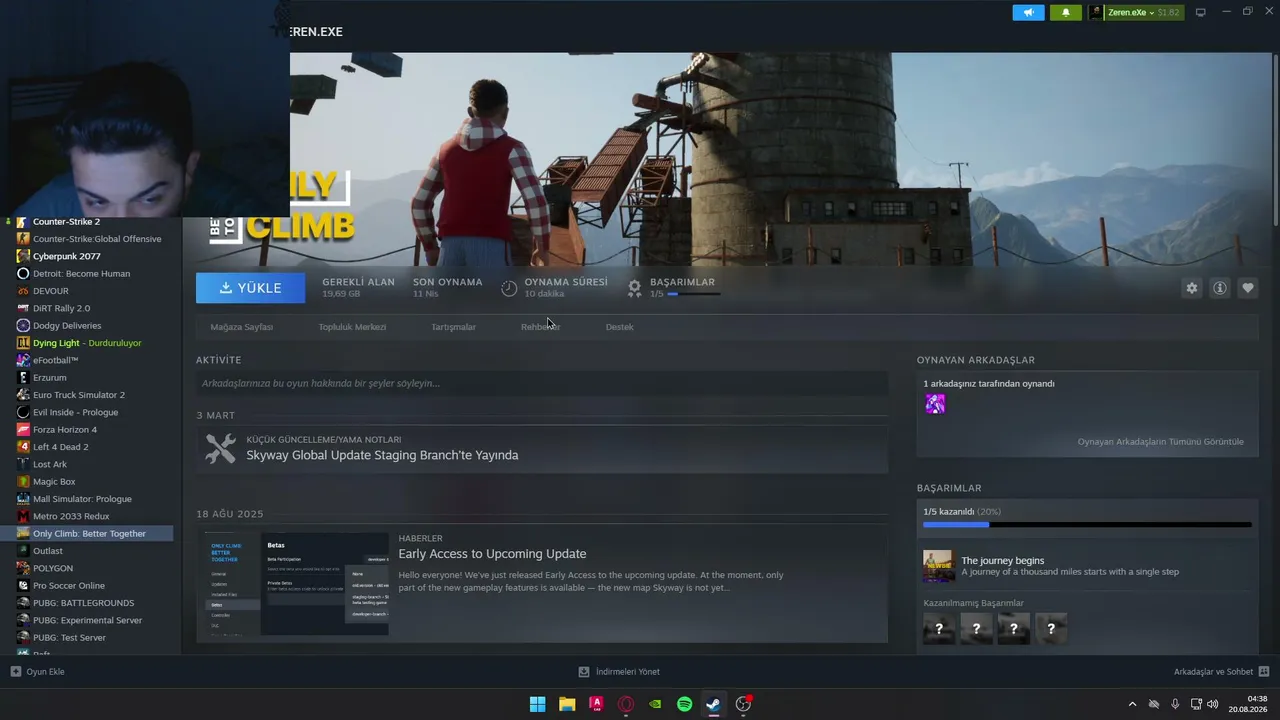Click achievement progress bar under BAŞARIMLAR header
Viewport: 1280px width, 720px height.
coord(692,294)
